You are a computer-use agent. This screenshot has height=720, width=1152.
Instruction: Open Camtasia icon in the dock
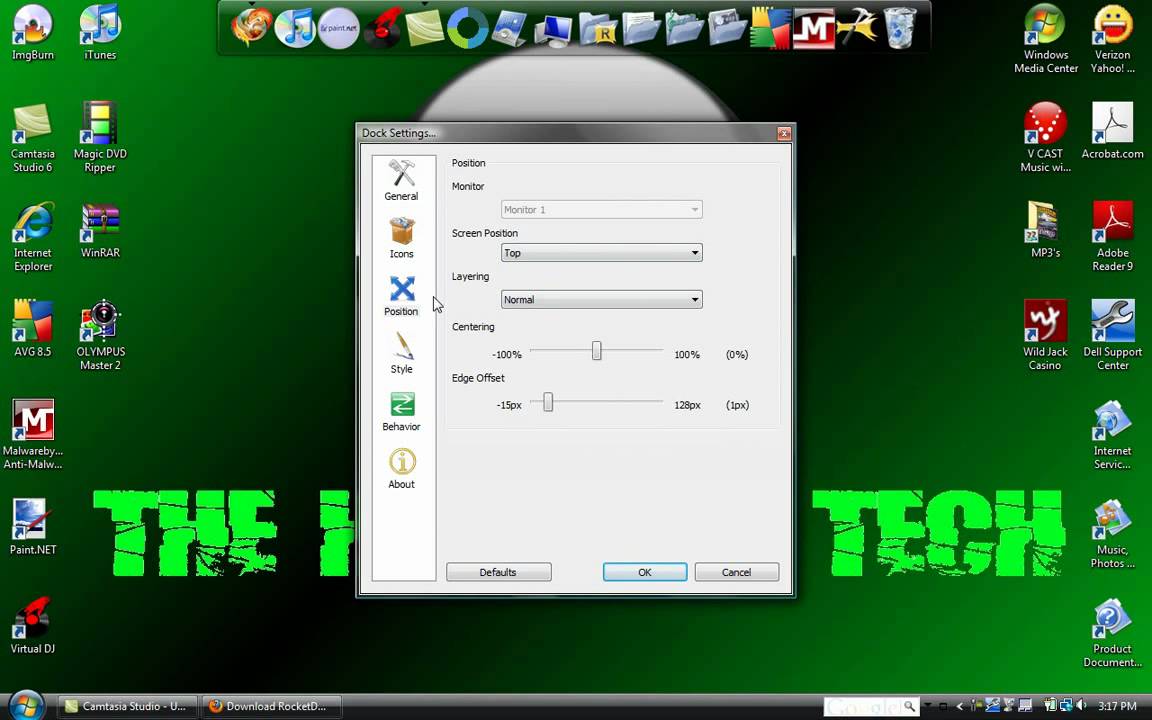425,27
